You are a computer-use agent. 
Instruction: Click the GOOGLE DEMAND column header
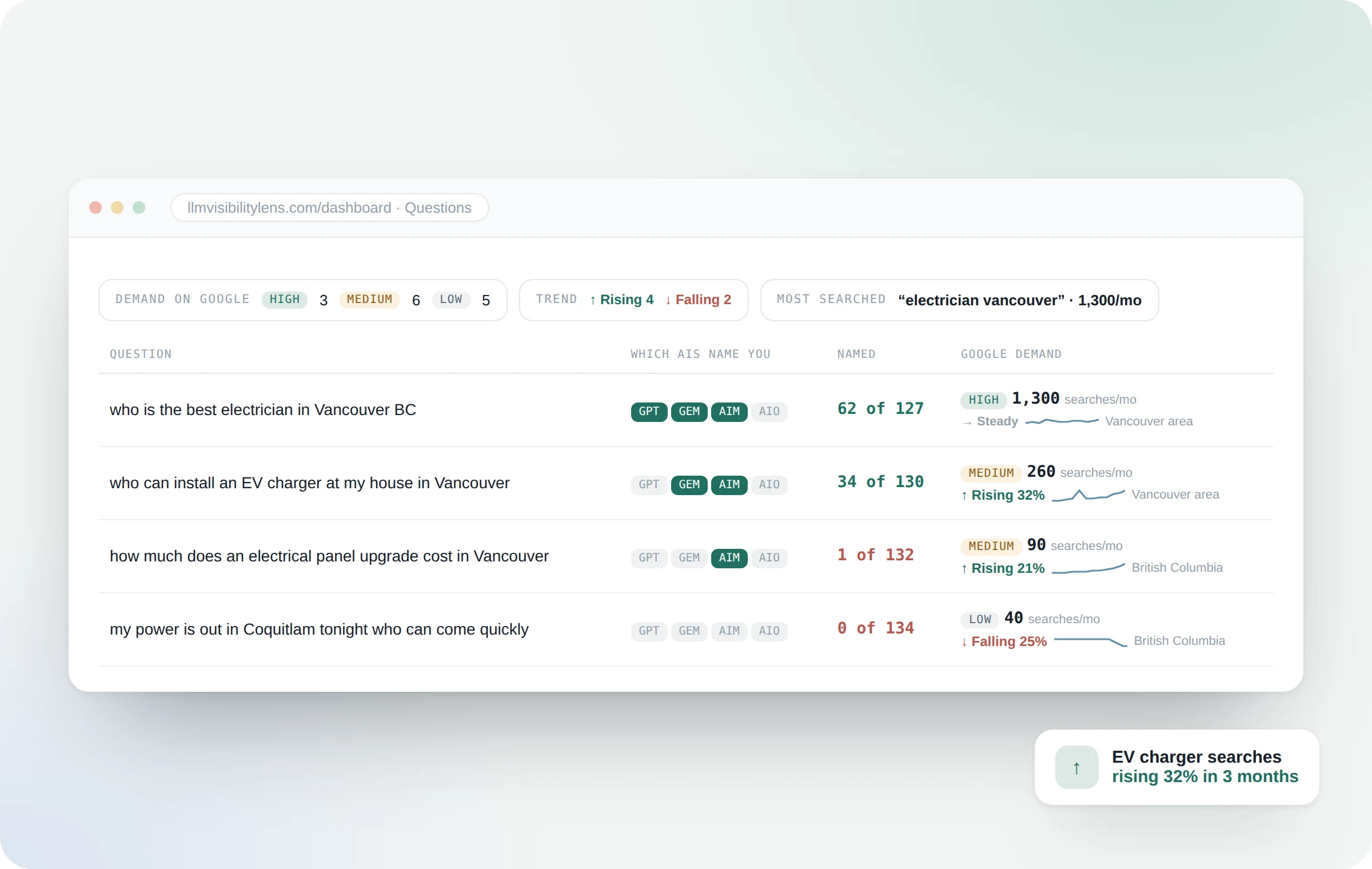pos(1011,354)
